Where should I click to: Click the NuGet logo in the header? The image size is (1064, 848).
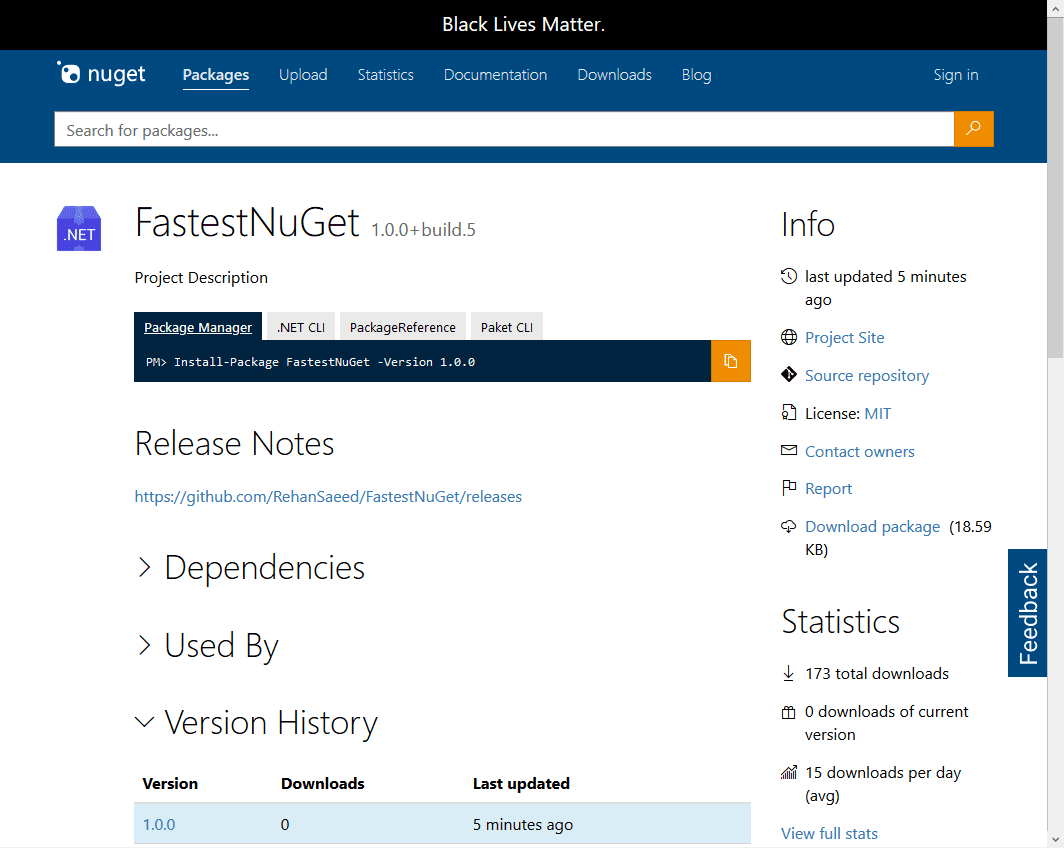[x=100, y=73]
